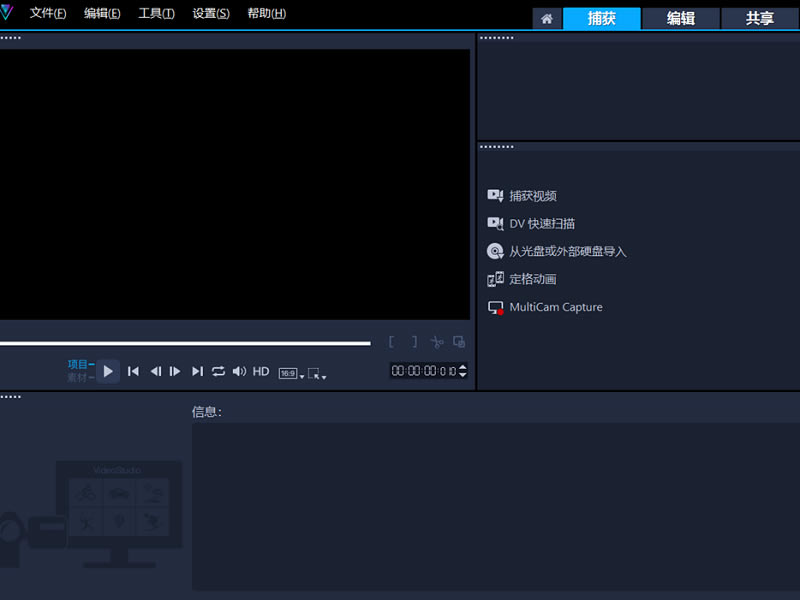Click the Play button in preview controls
Image resolution: width=800 pixels, height=600 pixels.
click(108, 371)
